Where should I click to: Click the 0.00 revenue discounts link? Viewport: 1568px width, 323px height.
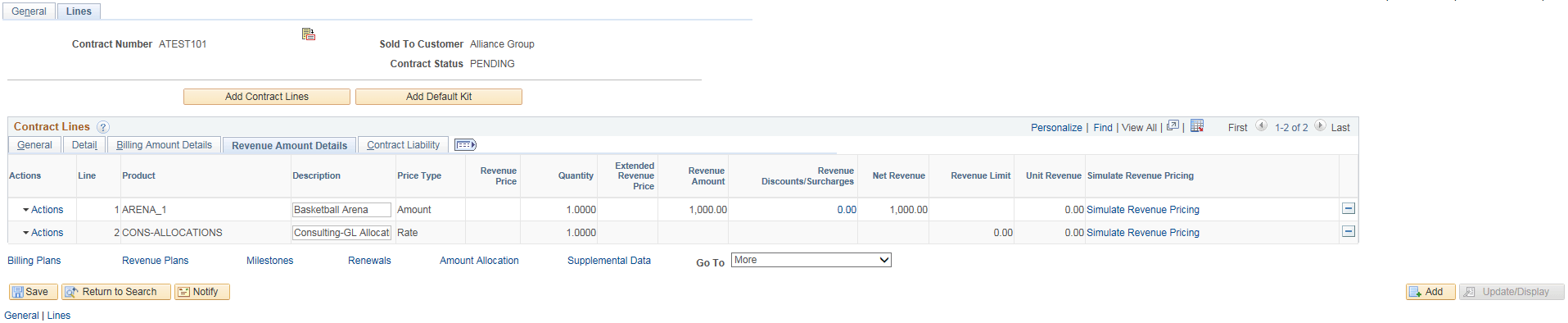847,210
